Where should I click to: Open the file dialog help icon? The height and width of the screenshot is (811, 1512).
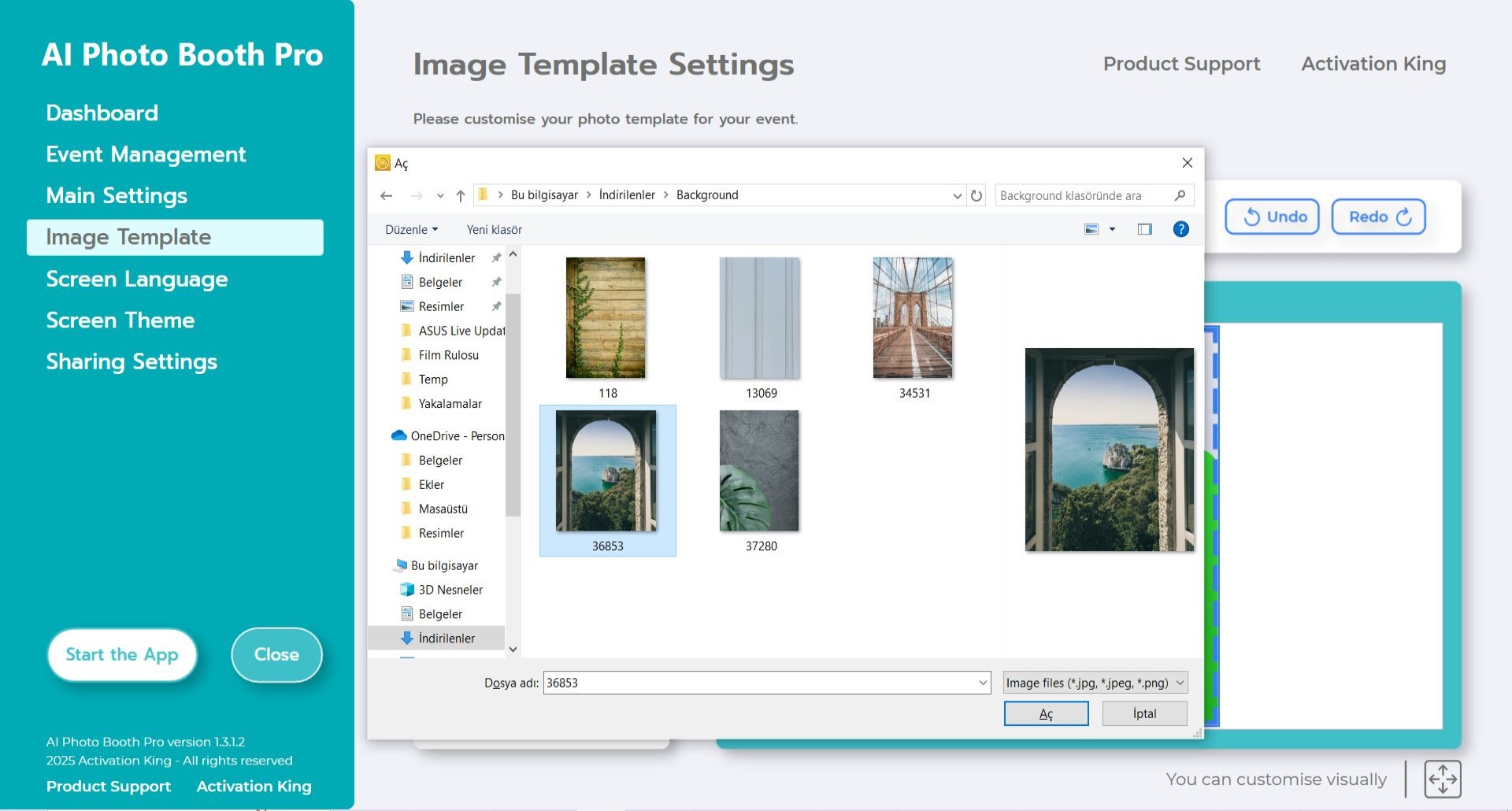pos(1180,229)
